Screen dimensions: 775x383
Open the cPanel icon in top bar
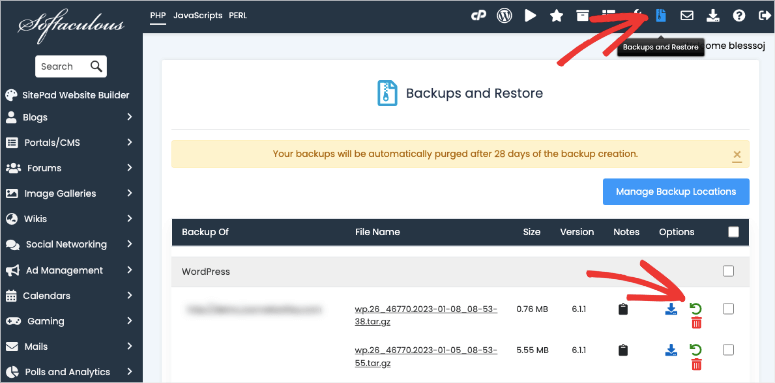[478, 16]
